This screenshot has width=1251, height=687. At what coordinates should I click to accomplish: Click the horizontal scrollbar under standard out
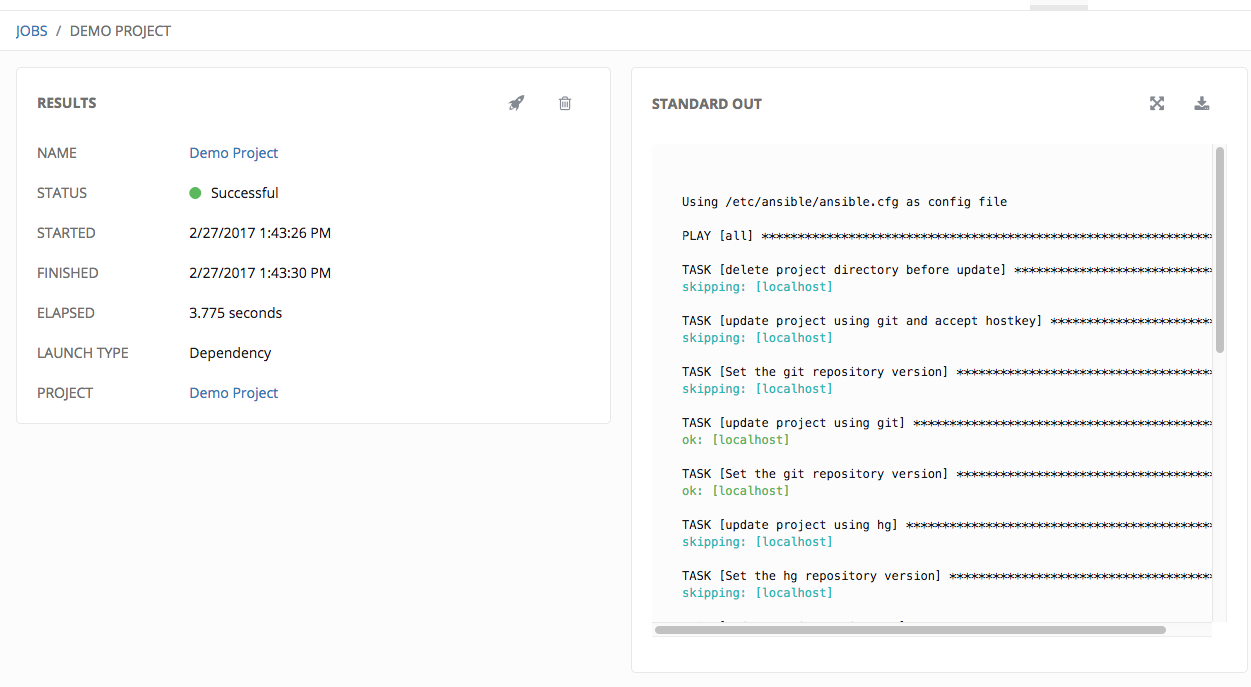[910, 630]
